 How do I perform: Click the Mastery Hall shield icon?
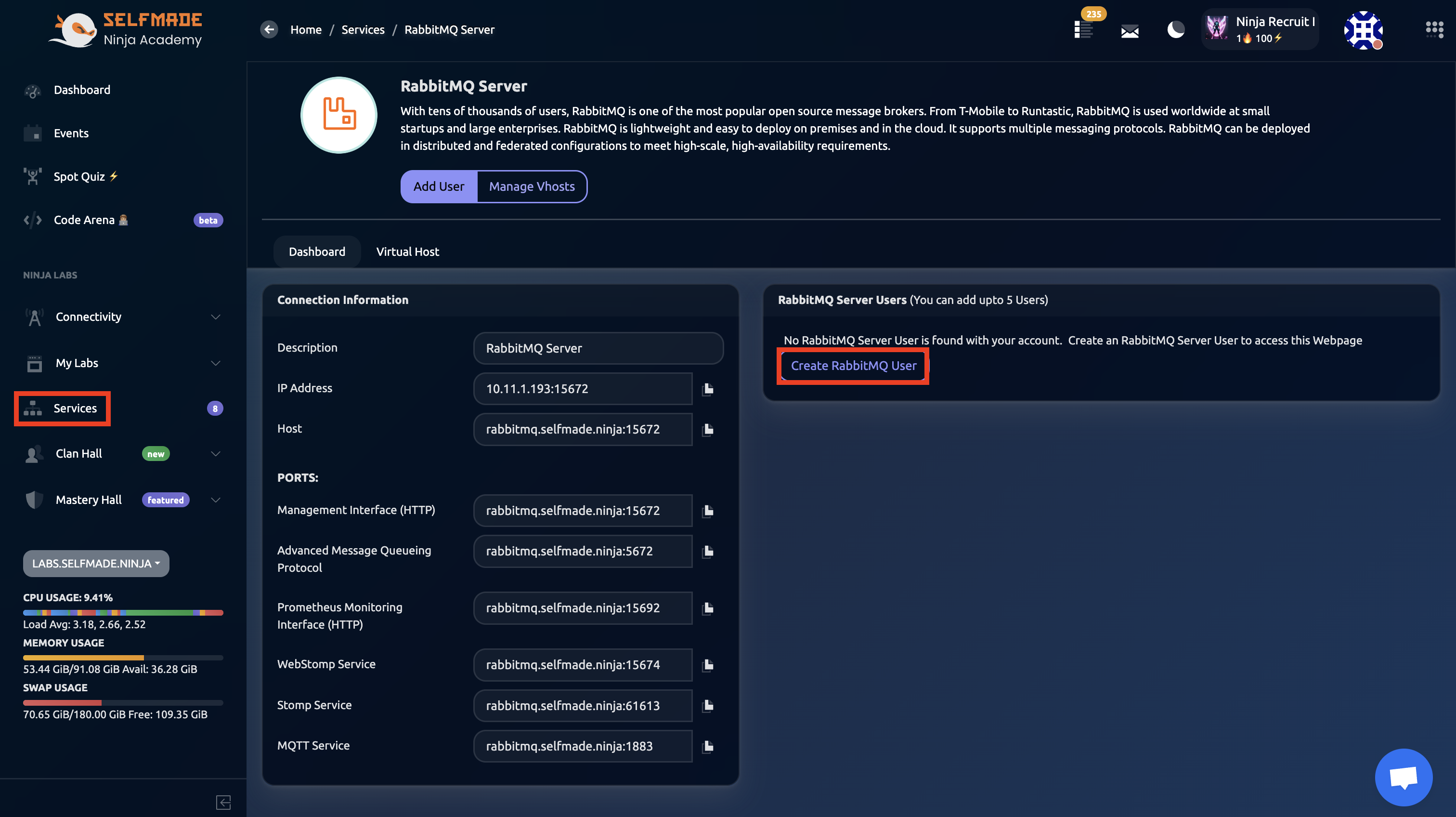35,500
